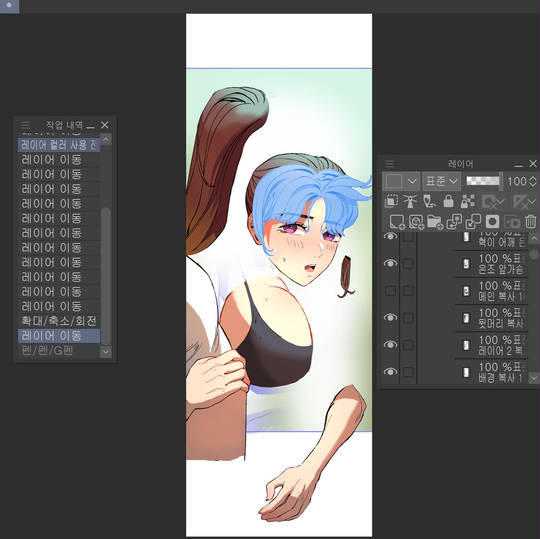Click the history panel scrollbar thumb
Viewport: 540px width, 539px height.
point(105,276)
